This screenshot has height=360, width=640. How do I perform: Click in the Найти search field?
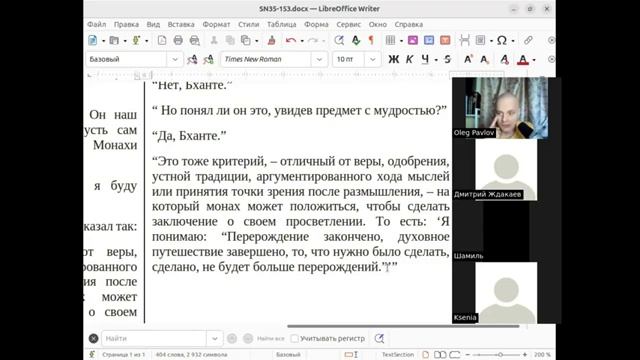coord(154,338)
